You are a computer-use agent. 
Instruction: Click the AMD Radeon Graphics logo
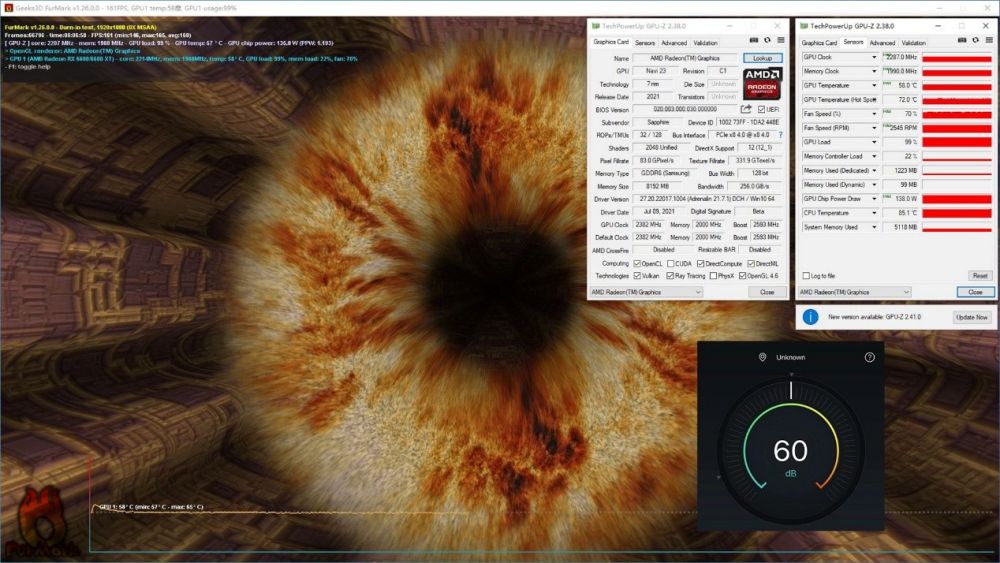click(764, 83)
